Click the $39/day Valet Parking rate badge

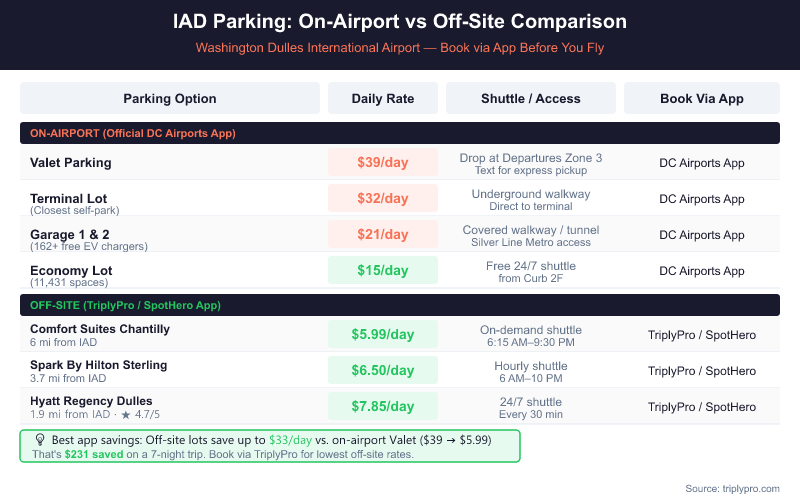pyautogui.click(x=382, y=162)
